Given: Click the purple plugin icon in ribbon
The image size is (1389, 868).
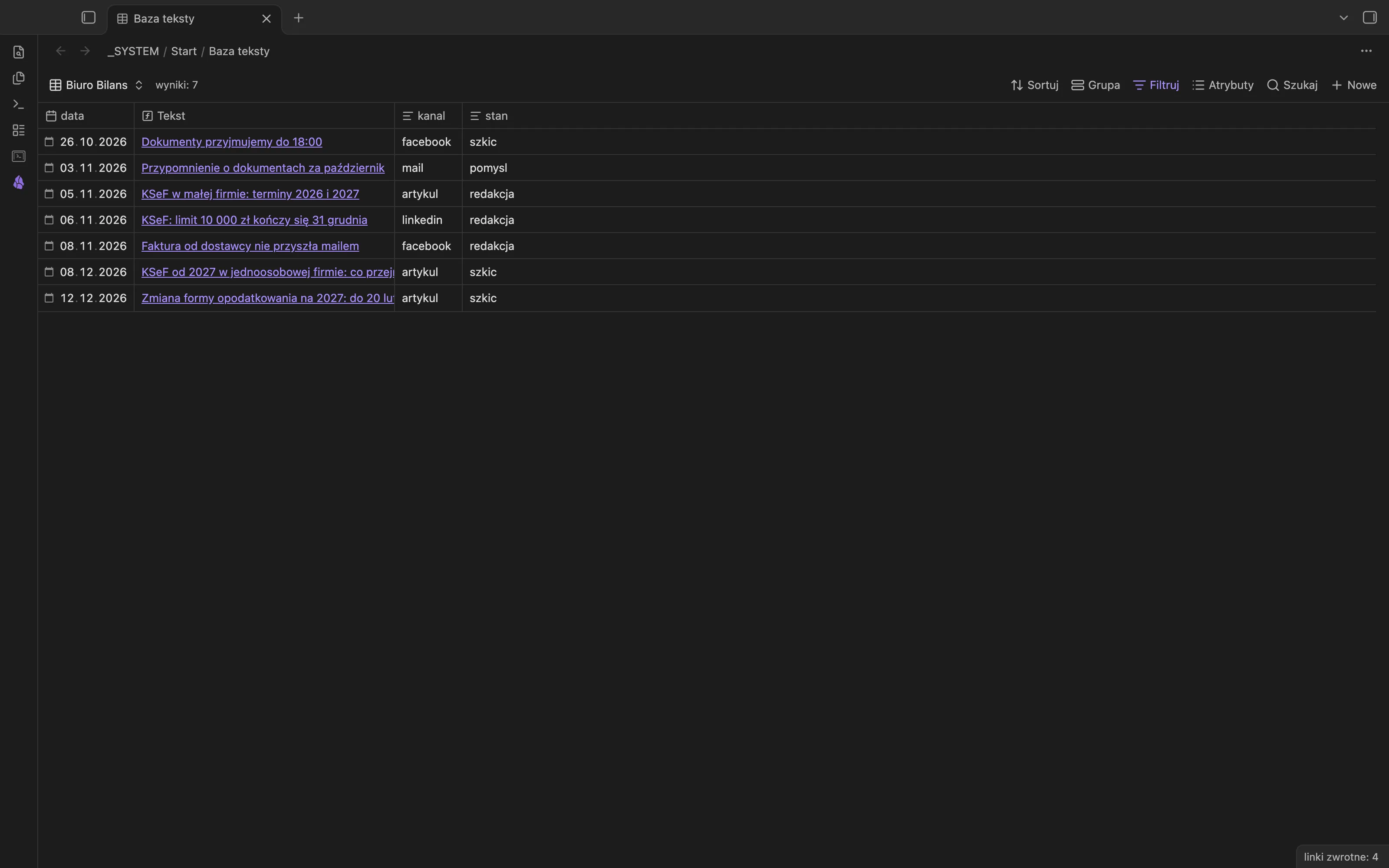Looking at the screenshot, I should coord(18,183).
